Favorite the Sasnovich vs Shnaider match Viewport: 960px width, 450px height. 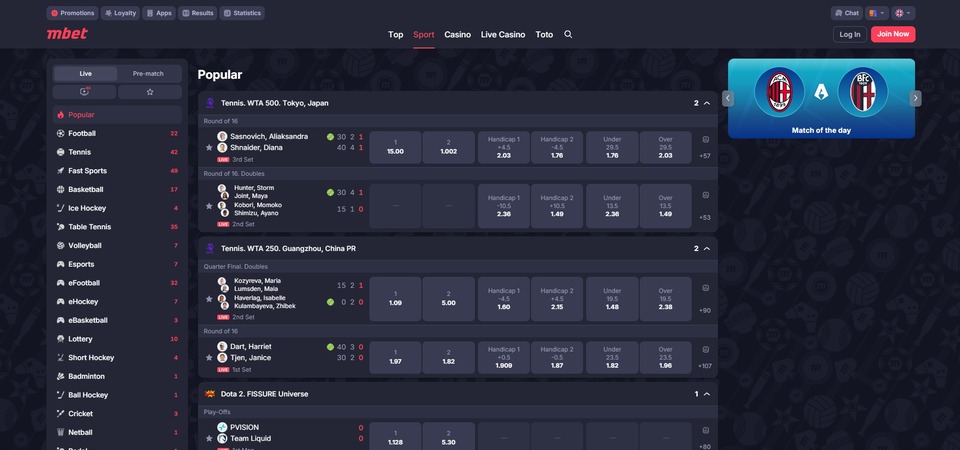[209, 148]
